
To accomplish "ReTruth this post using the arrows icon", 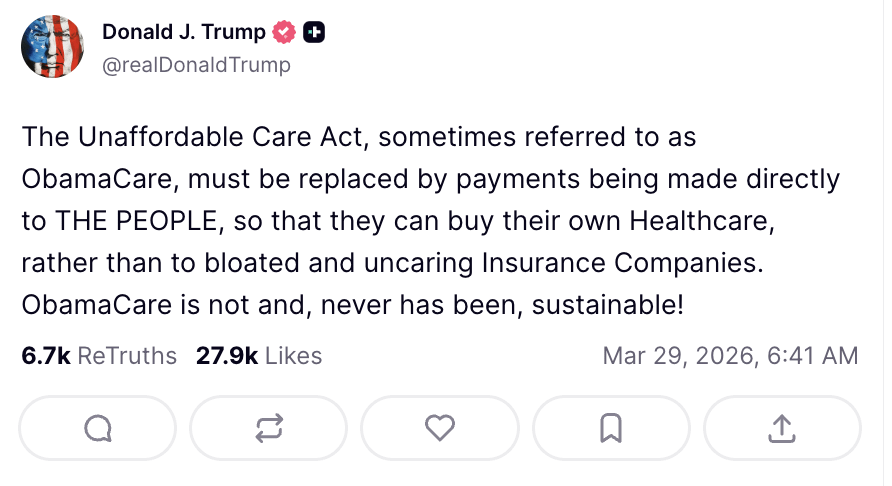I will pos(269,428).
